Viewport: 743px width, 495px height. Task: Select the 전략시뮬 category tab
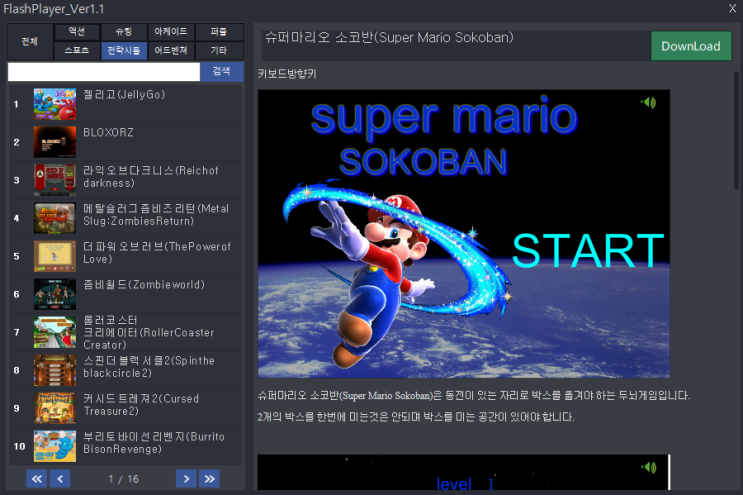click(x=124, y=50)
